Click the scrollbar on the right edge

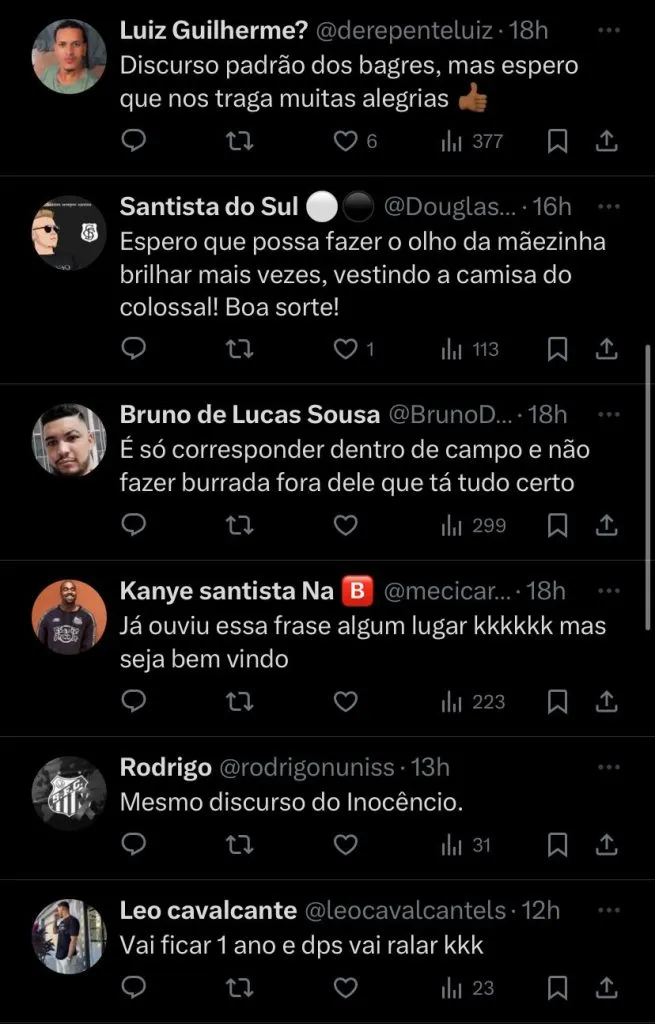(648, 490)
